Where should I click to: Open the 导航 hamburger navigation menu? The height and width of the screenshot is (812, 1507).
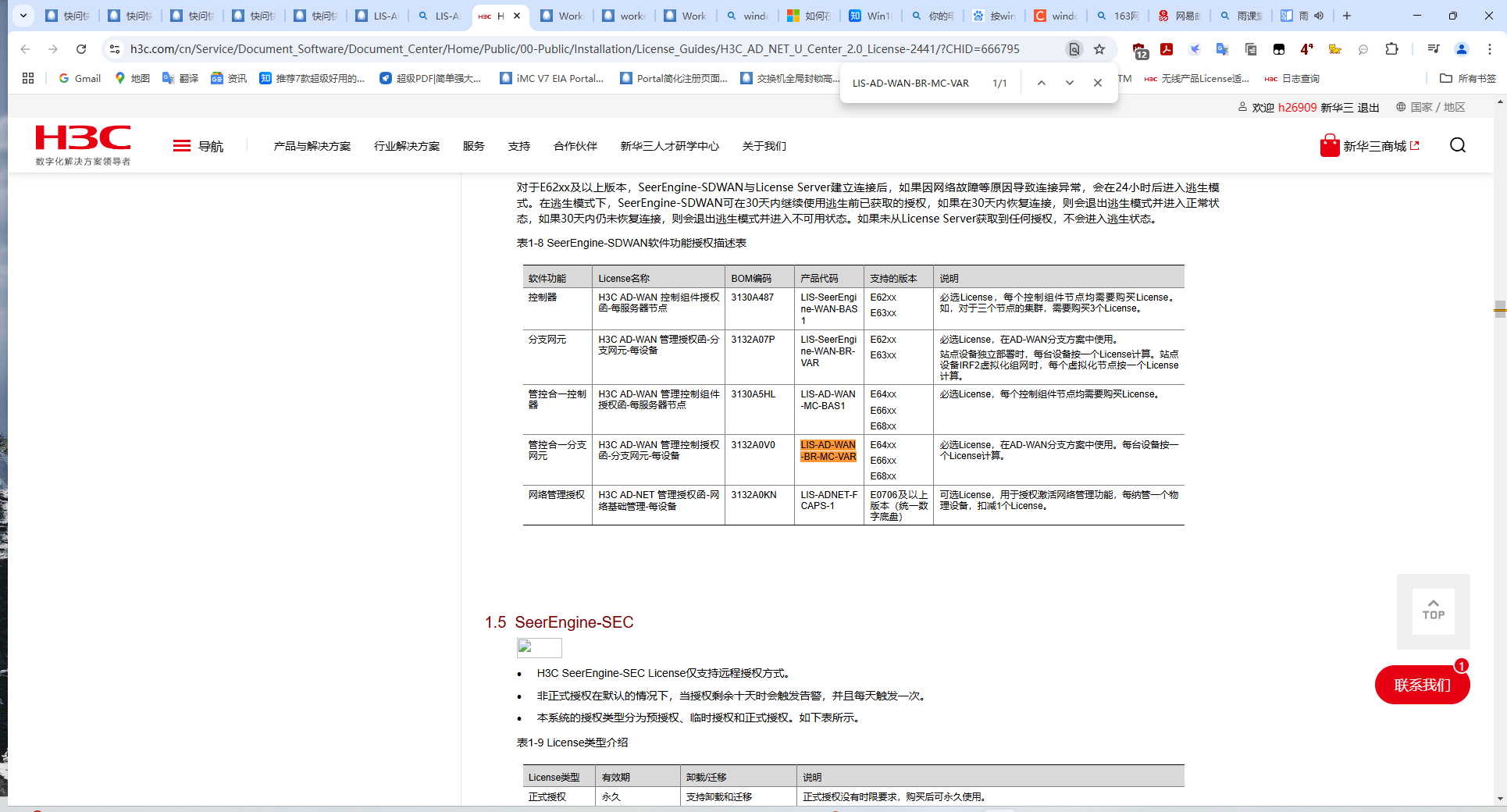198,146
